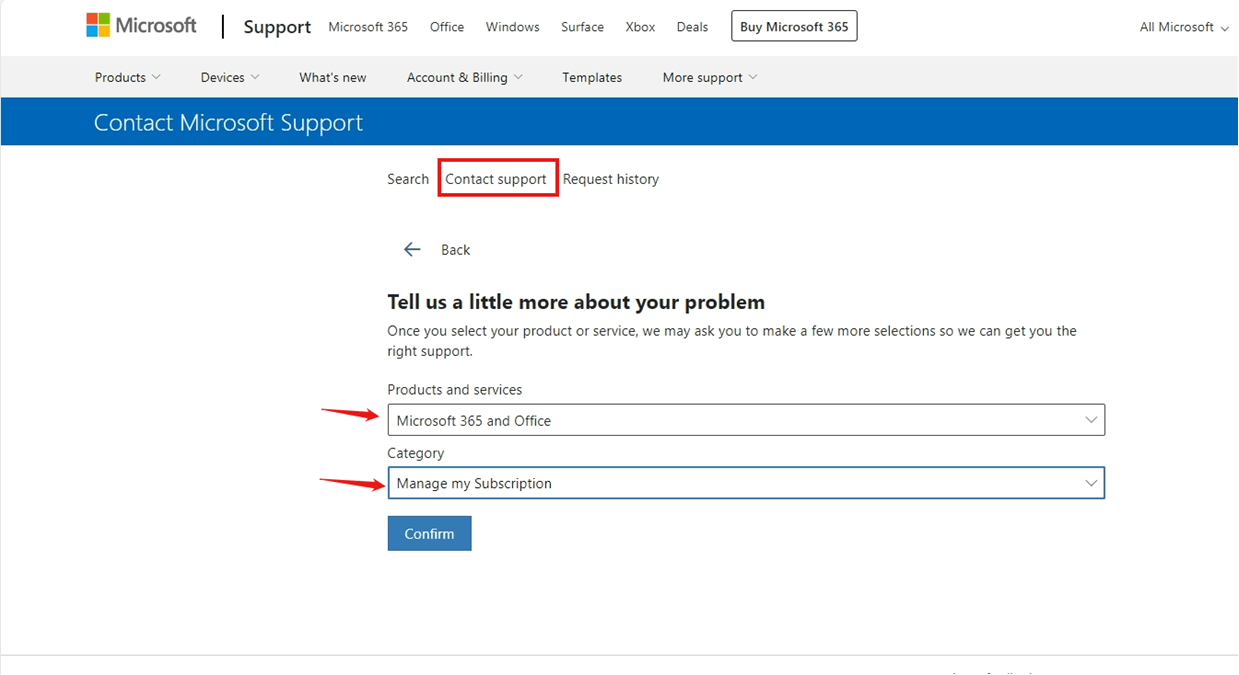Expand the Account & Billing menu
Image resolution: width=1239 pixels, height=675 pixels.
pos(464,77)
